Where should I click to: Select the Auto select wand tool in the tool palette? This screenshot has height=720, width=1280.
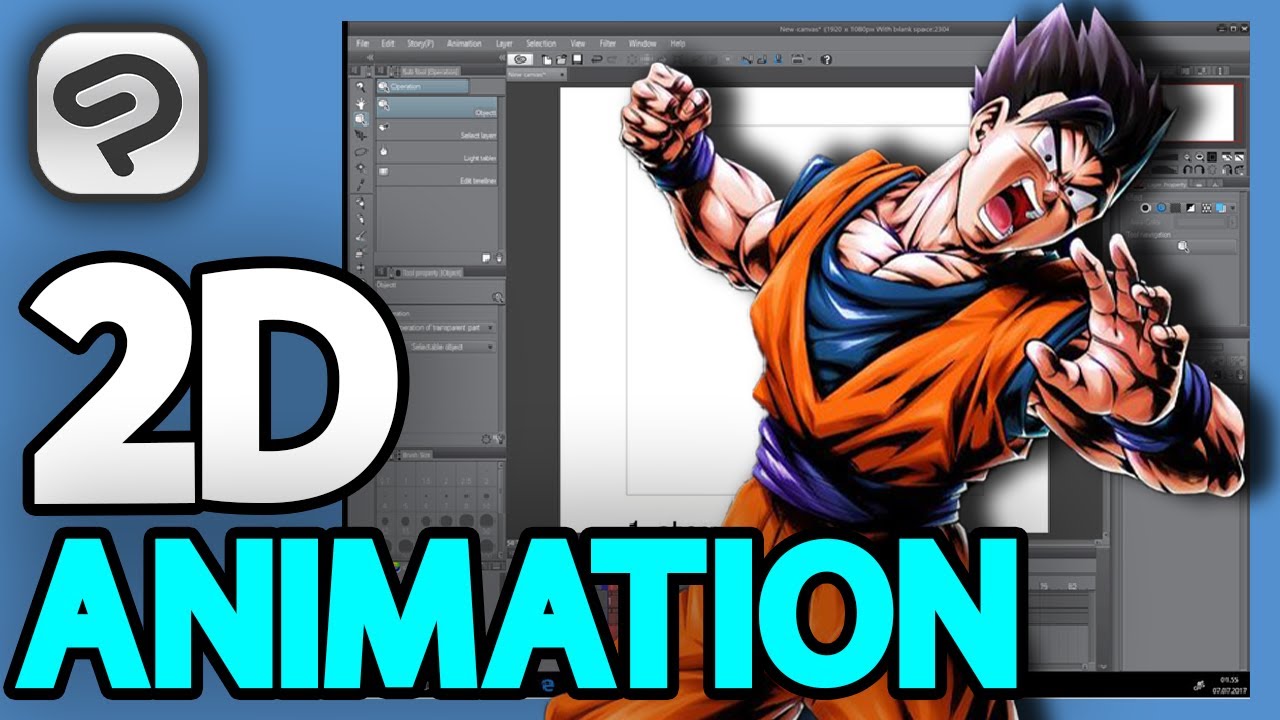[x=360, y=168]
